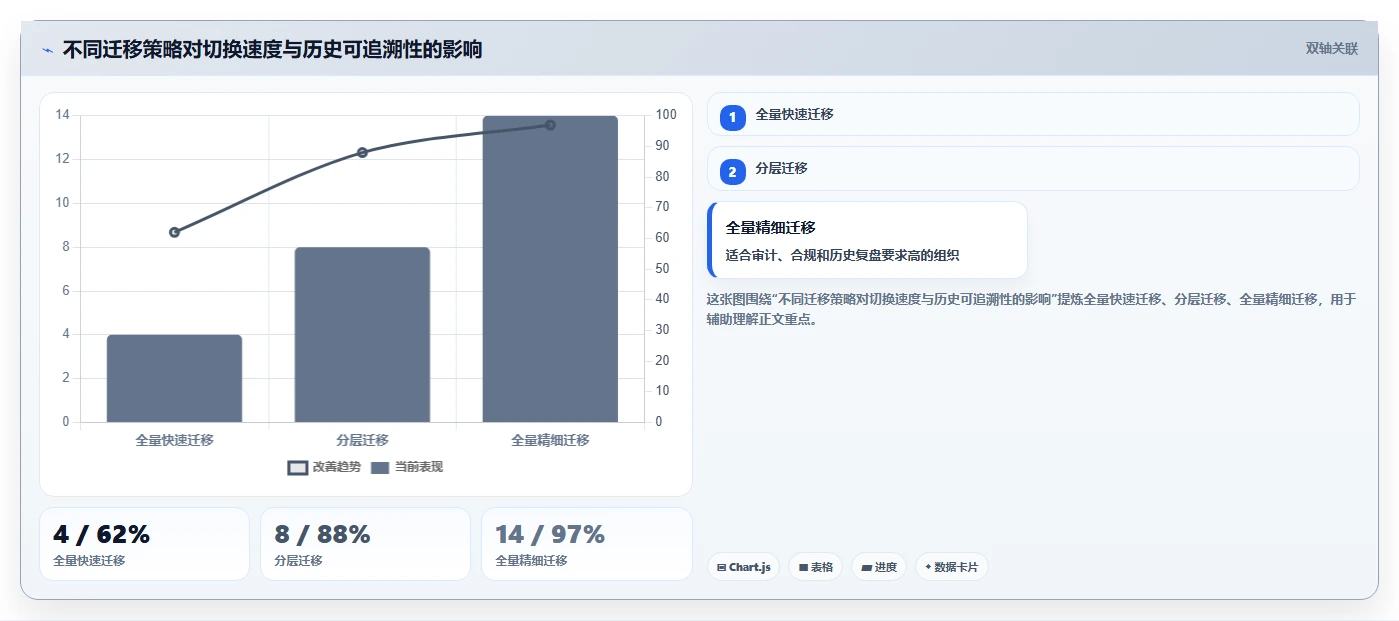The width and height of the screenshot is (1399, 621).
Task: Click the right axis value 50
Action: [x=663, y=269]
